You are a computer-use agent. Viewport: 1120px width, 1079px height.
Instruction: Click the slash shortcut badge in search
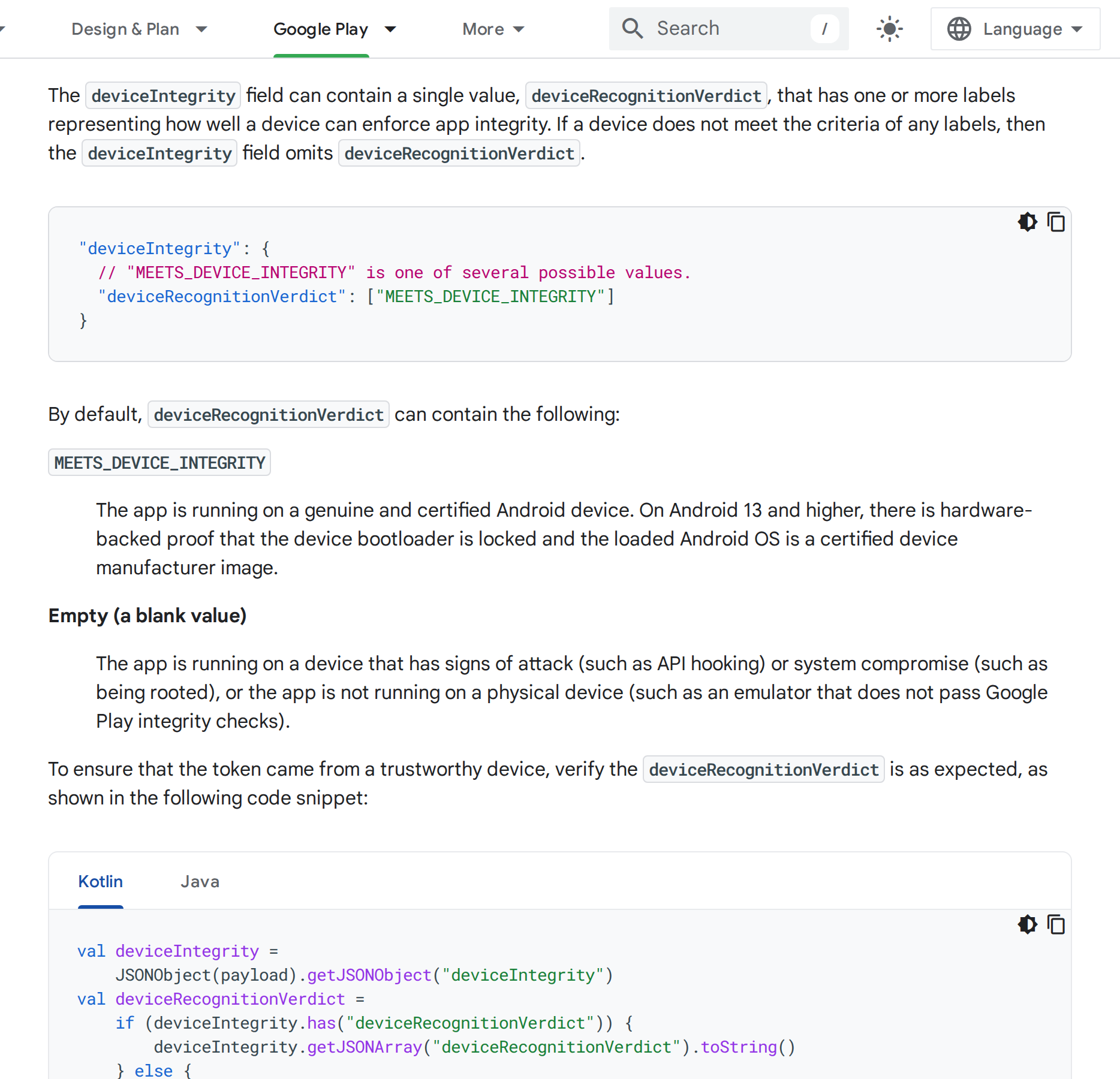coord(824,29)
